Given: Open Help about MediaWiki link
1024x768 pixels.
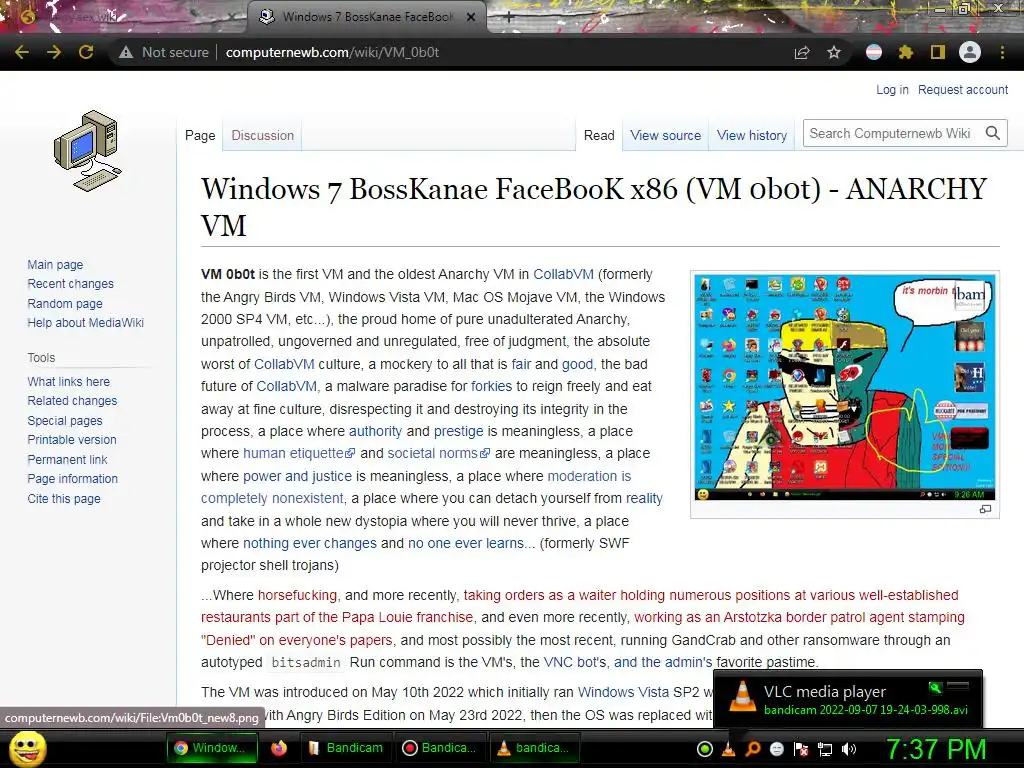Looking at the screenshot, I should point(86,323).
